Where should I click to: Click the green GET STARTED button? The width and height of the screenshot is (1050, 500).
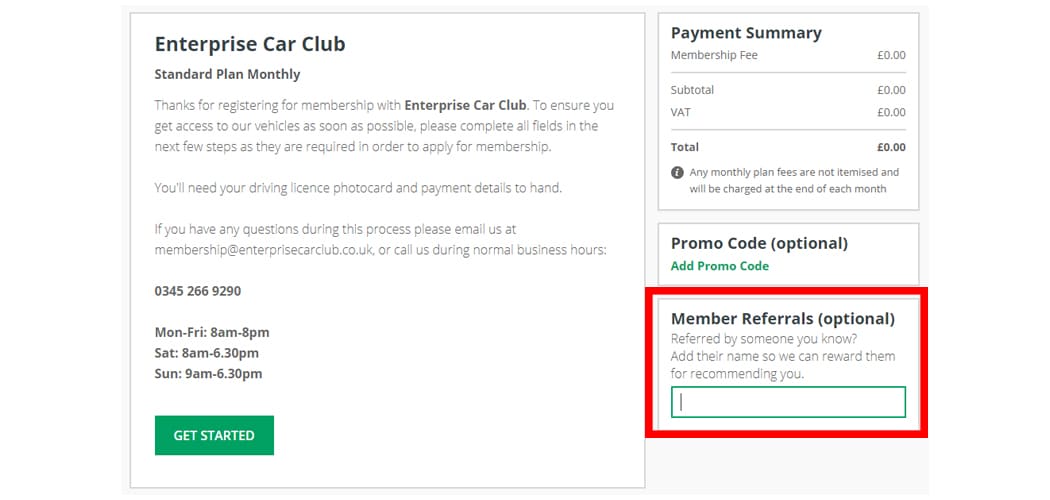point(214,435)
